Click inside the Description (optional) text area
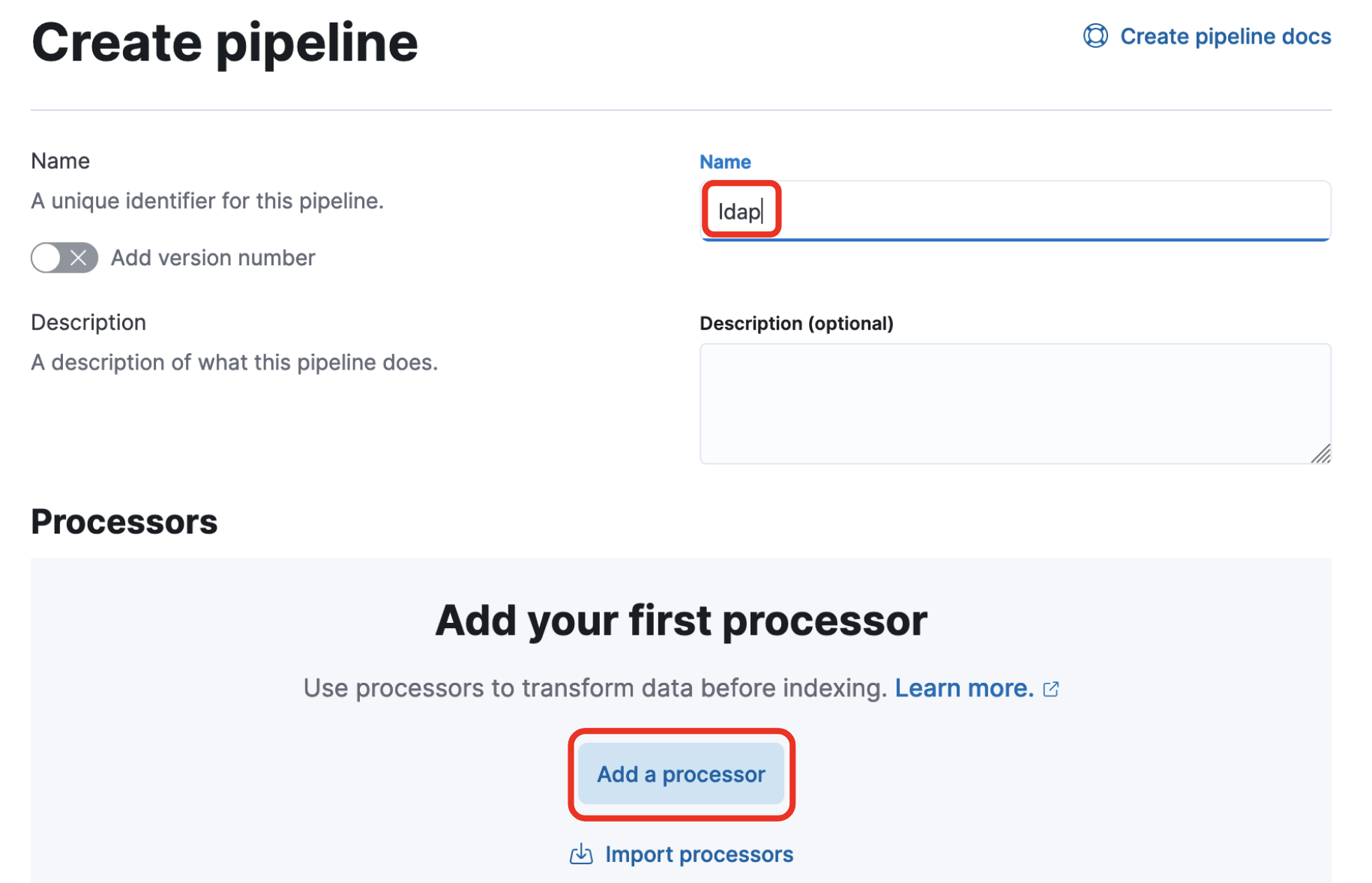 [x=1014, y=403]
